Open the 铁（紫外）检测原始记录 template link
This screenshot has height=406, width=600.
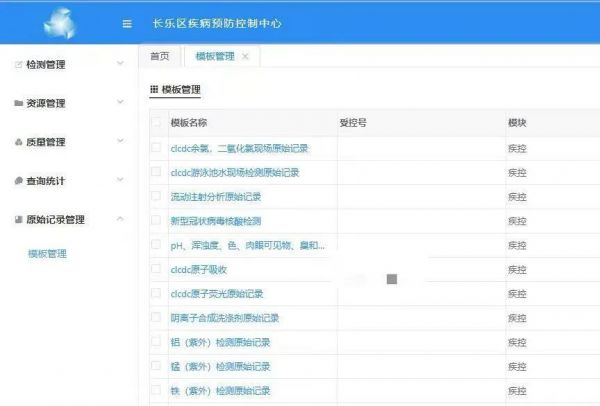[220, 391]
